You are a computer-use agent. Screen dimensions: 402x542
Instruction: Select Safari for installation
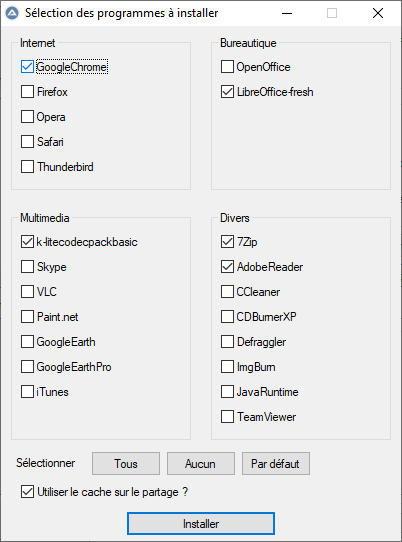click(x=27, y=142)
